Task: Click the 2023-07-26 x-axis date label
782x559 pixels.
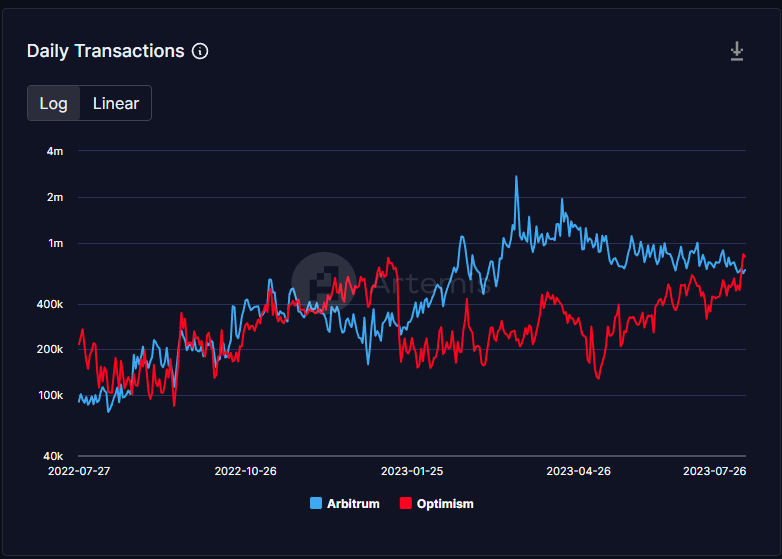Action: [714, 470]
